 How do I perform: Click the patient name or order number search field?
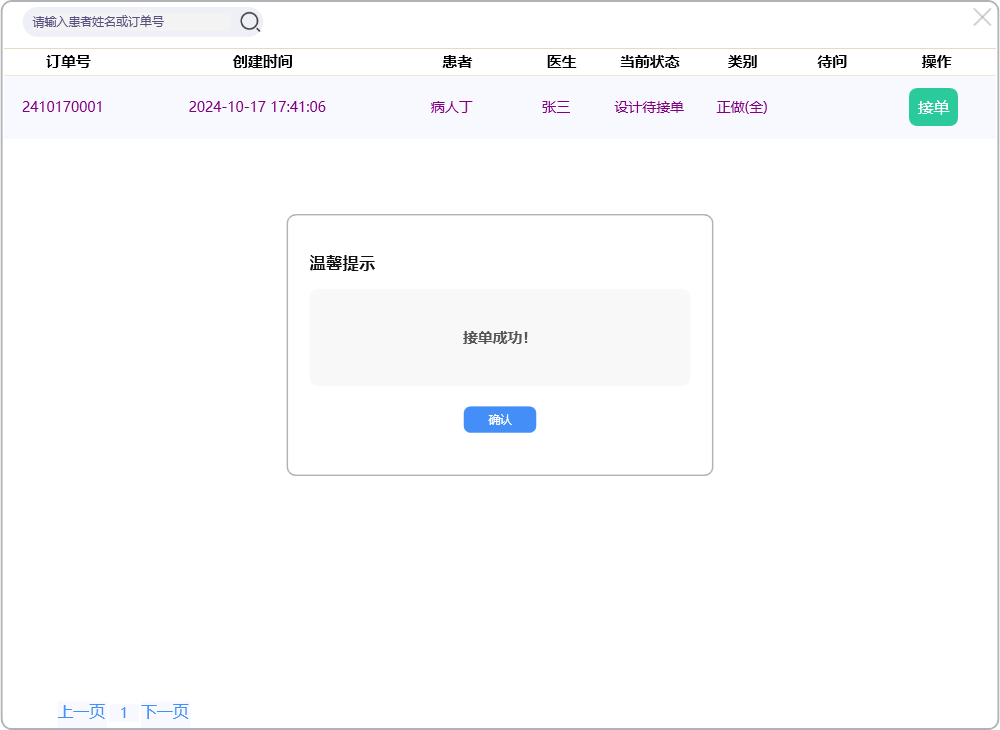coord(130,21)
